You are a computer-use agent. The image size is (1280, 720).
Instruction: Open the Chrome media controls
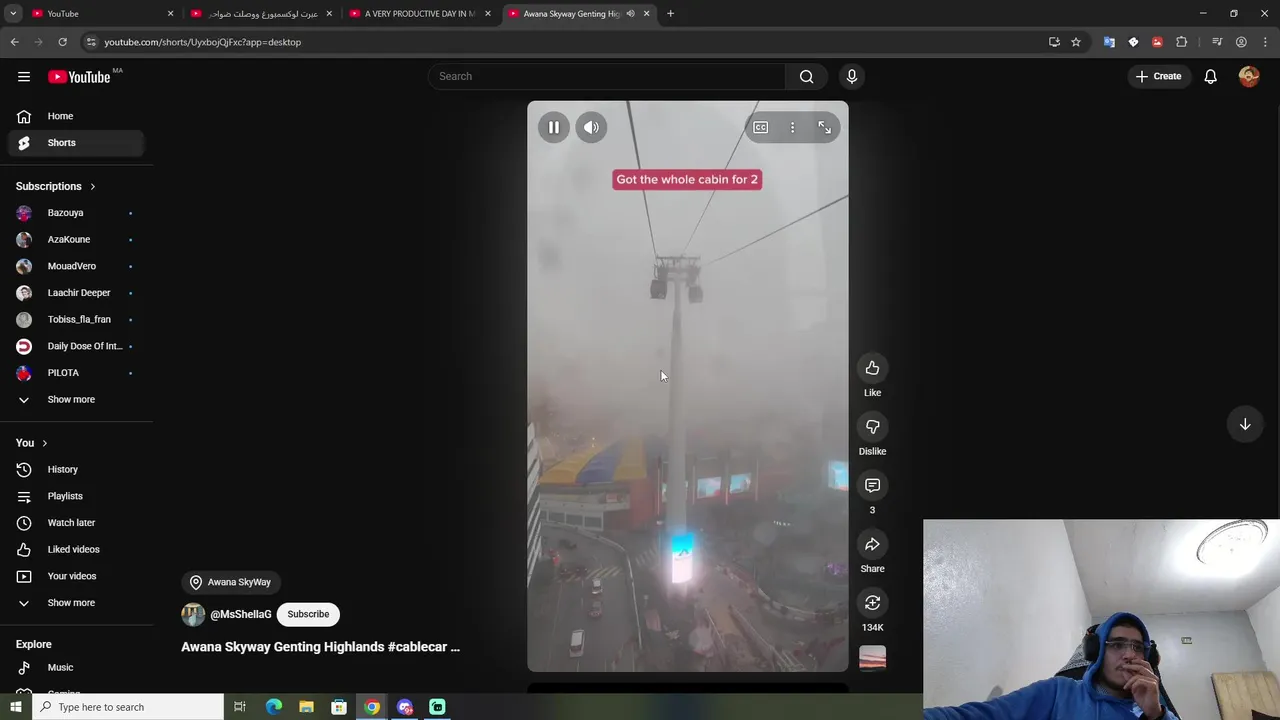(1217, 42)
